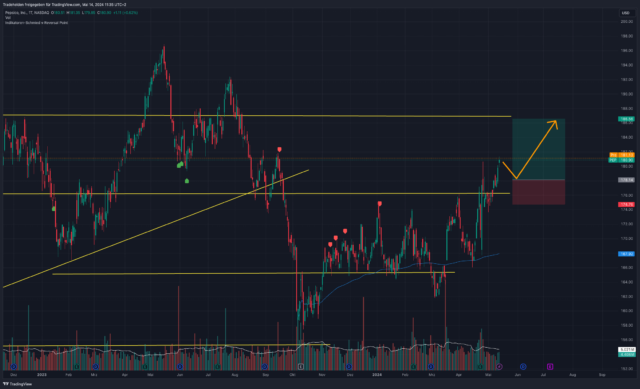Click the dividend marker above the first Dez label

[13, 367]
